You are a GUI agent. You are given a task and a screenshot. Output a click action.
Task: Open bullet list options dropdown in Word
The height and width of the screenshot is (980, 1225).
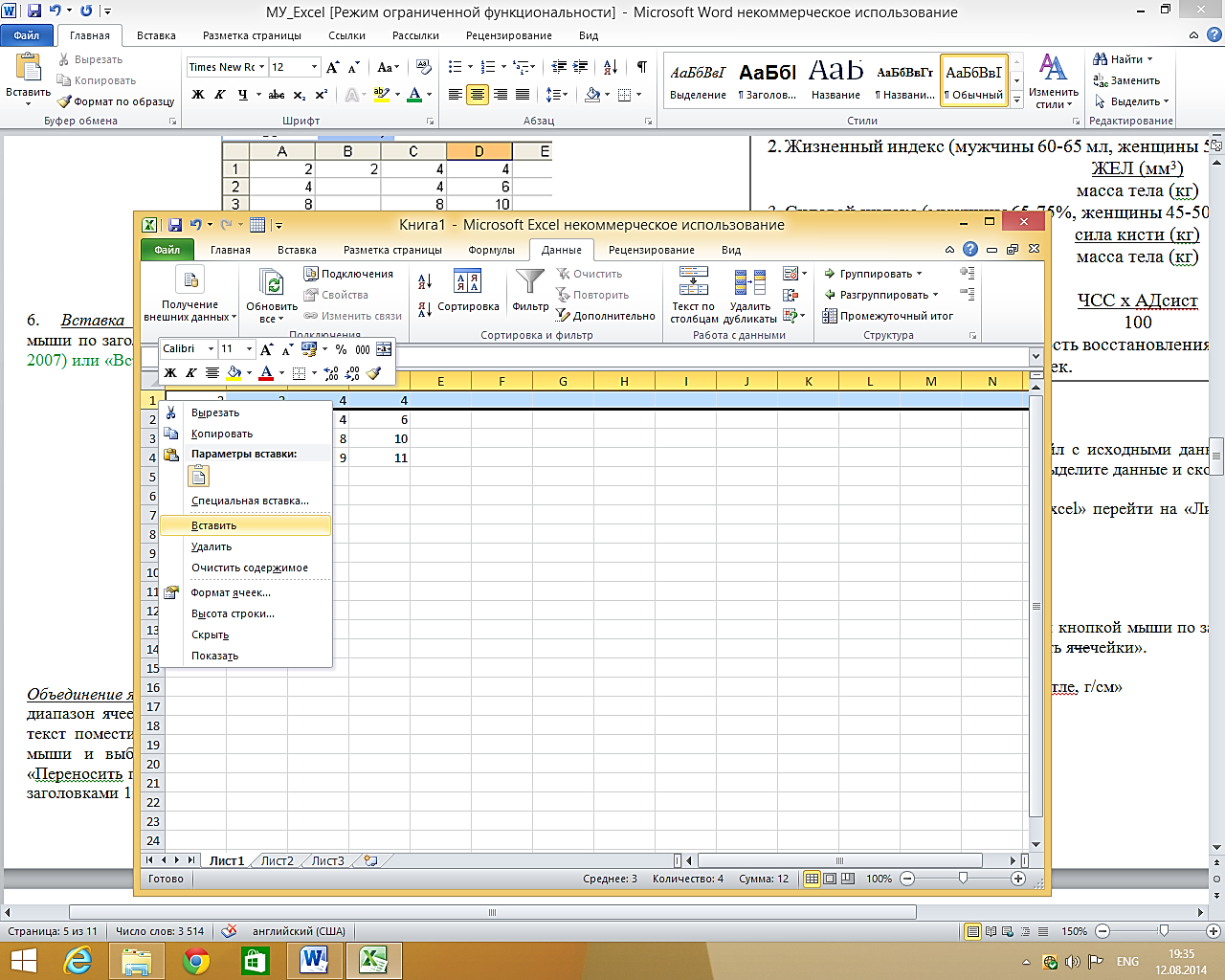468,67
